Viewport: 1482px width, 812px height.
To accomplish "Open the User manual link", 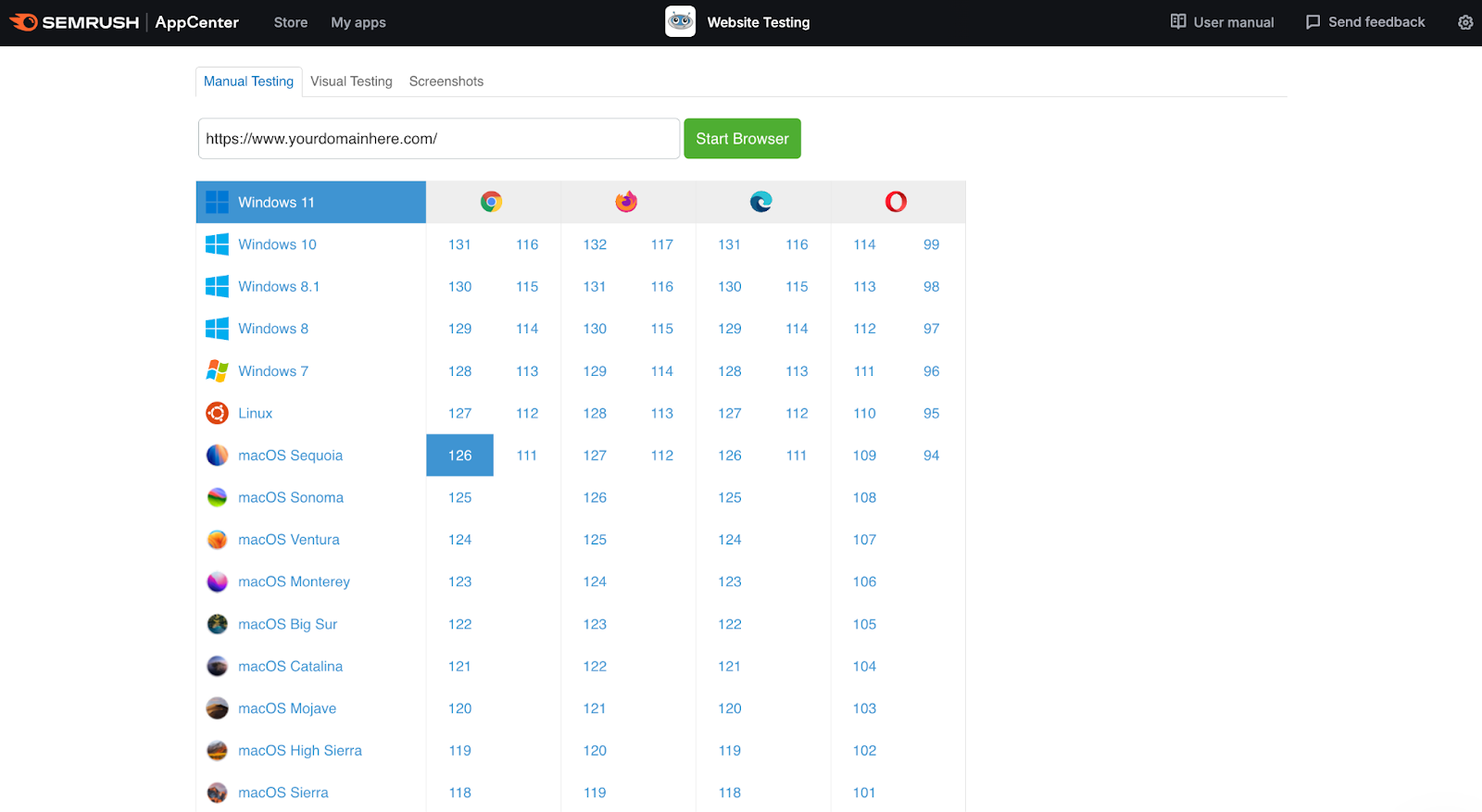I will (x=1222, y=22).
